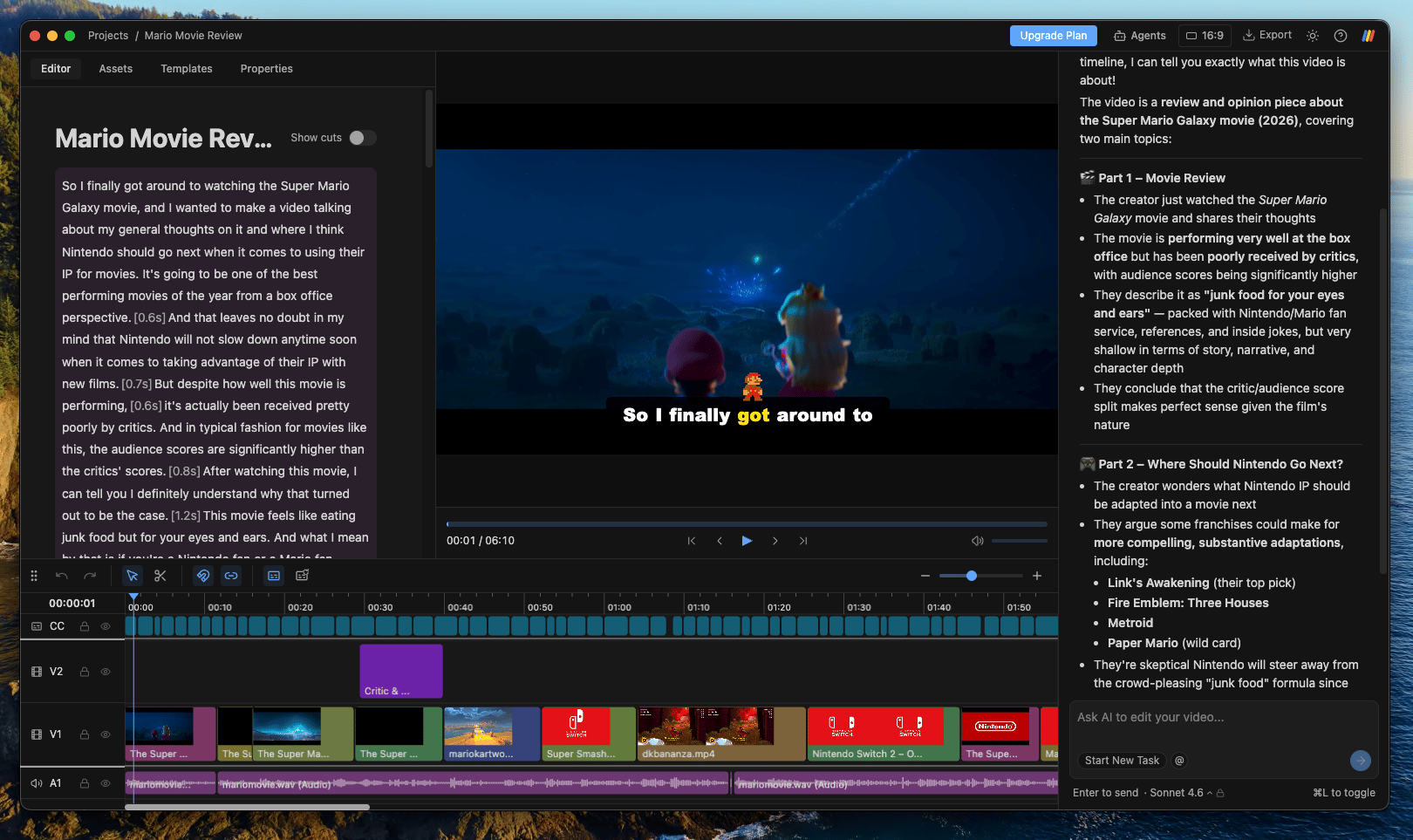Toggle the magnet snapping icon
The image size is (1413, 840).
(x=203, y=576)
